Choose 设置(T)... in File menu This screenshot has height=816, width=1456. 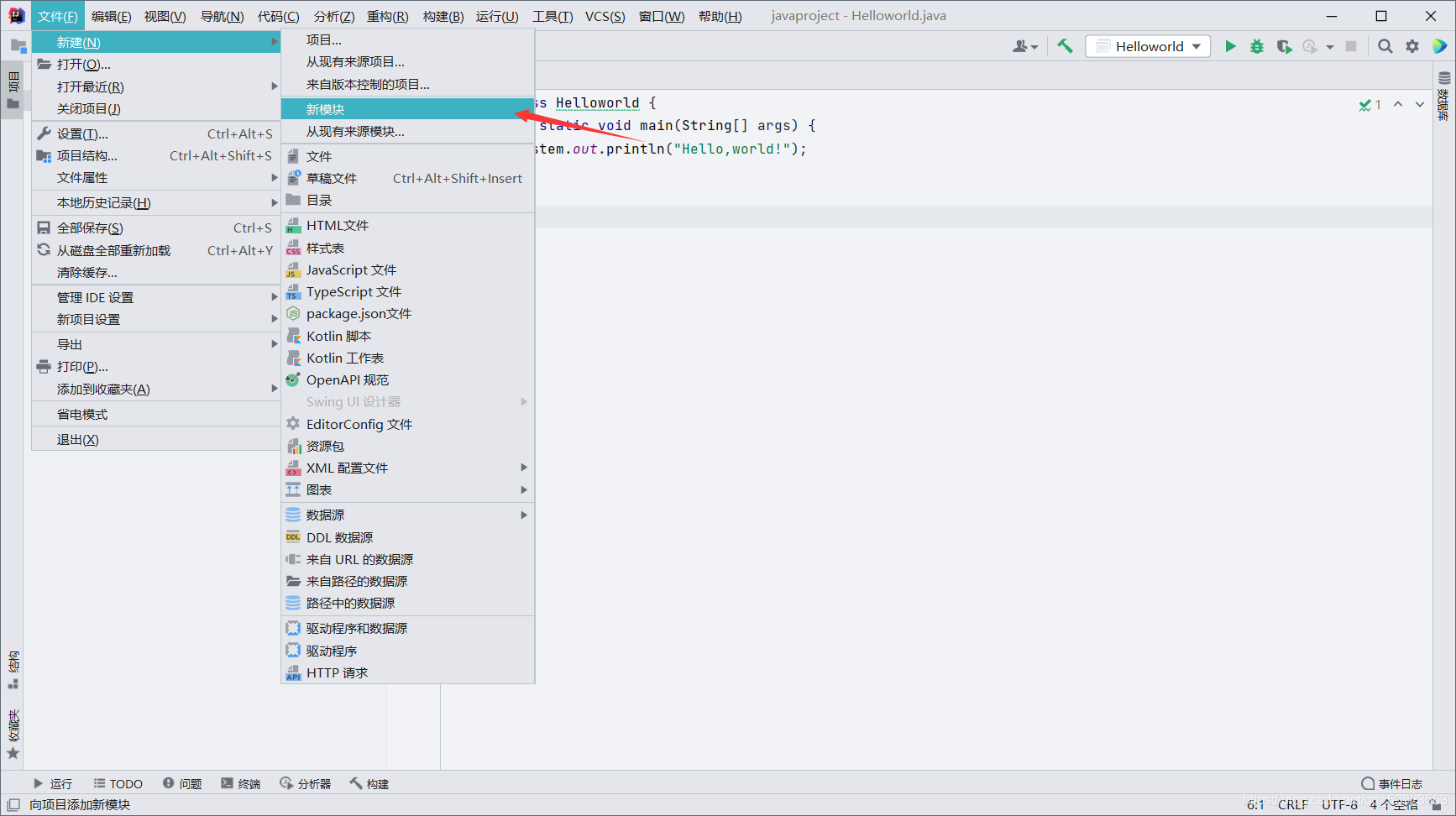(156, 133)
